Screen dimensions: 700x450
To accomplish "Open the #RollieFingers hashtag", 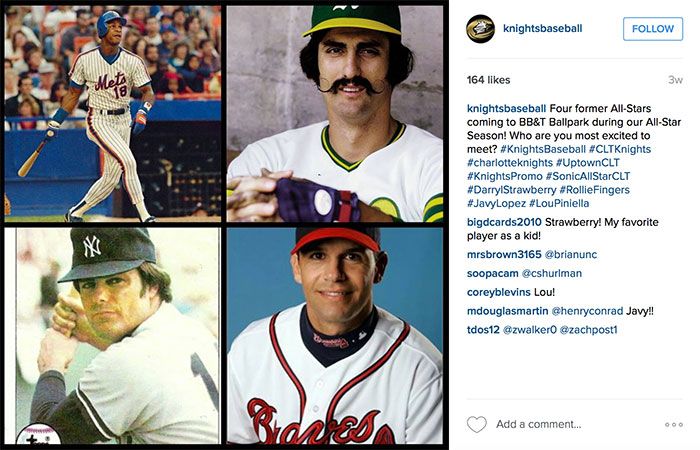I will coord(595,190).
